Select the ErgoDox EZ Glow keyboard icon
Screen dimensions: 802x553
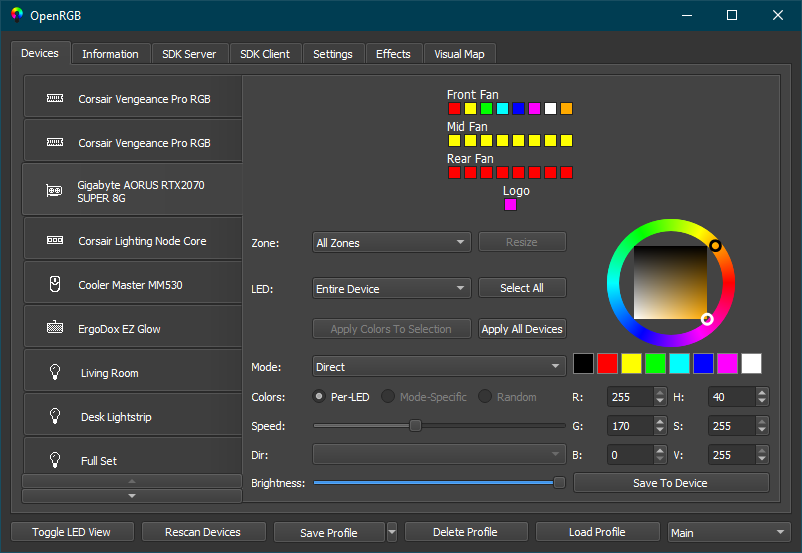[x=56, y=328]
